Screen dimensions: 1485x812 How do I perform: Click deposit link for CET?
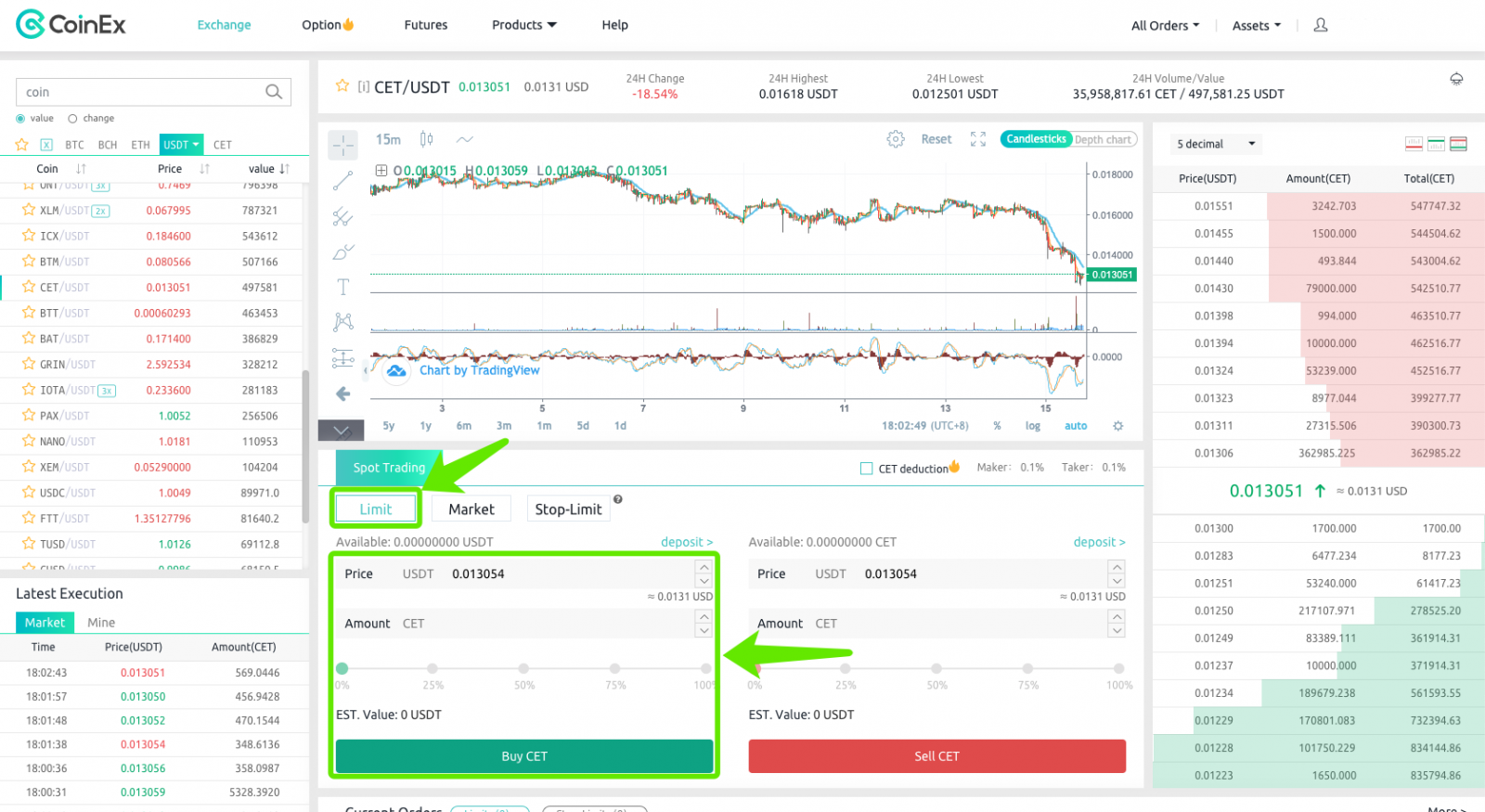tap(1099, 542)
